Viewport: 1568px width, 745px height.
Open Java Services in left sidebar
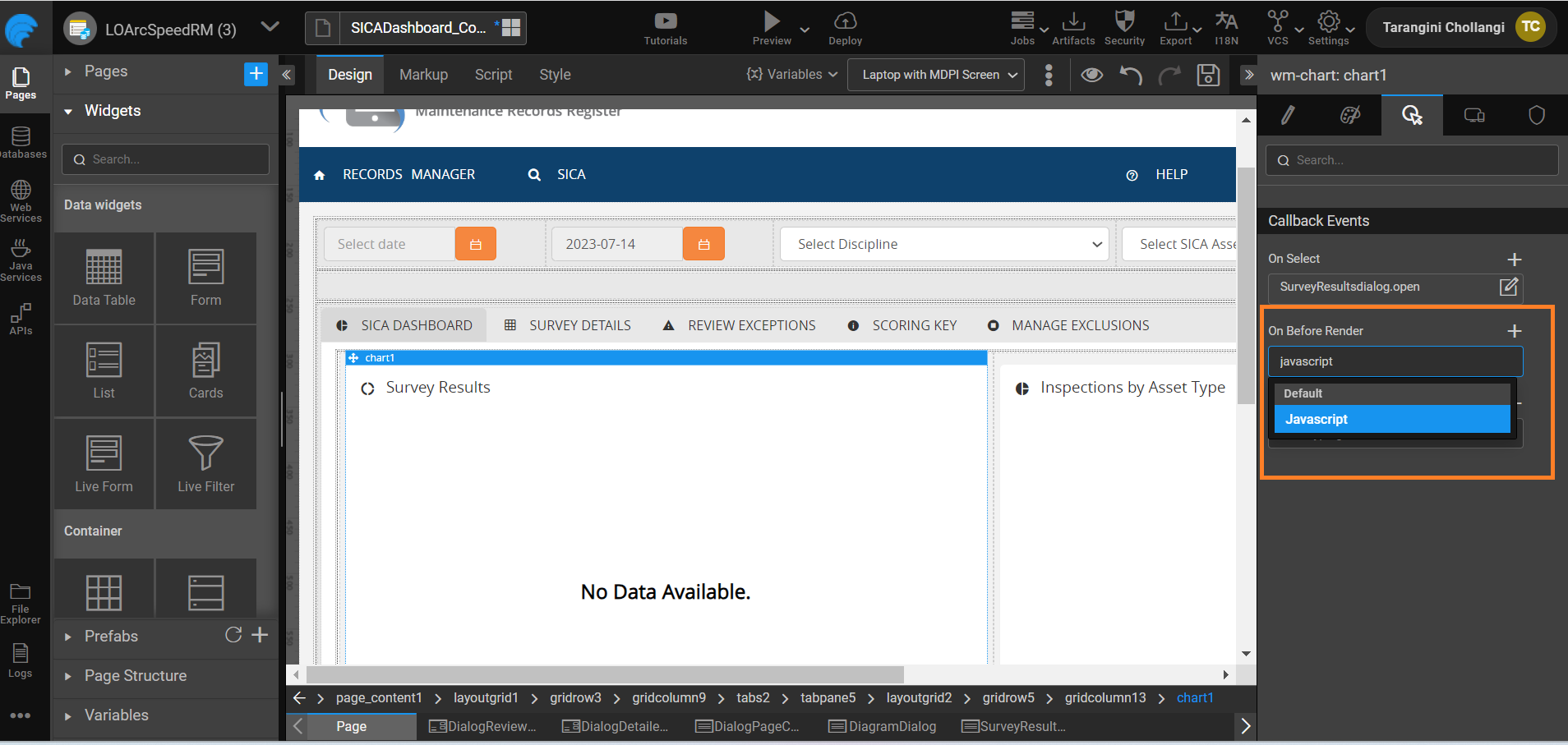pyautogui.click(x=21, y=260)
